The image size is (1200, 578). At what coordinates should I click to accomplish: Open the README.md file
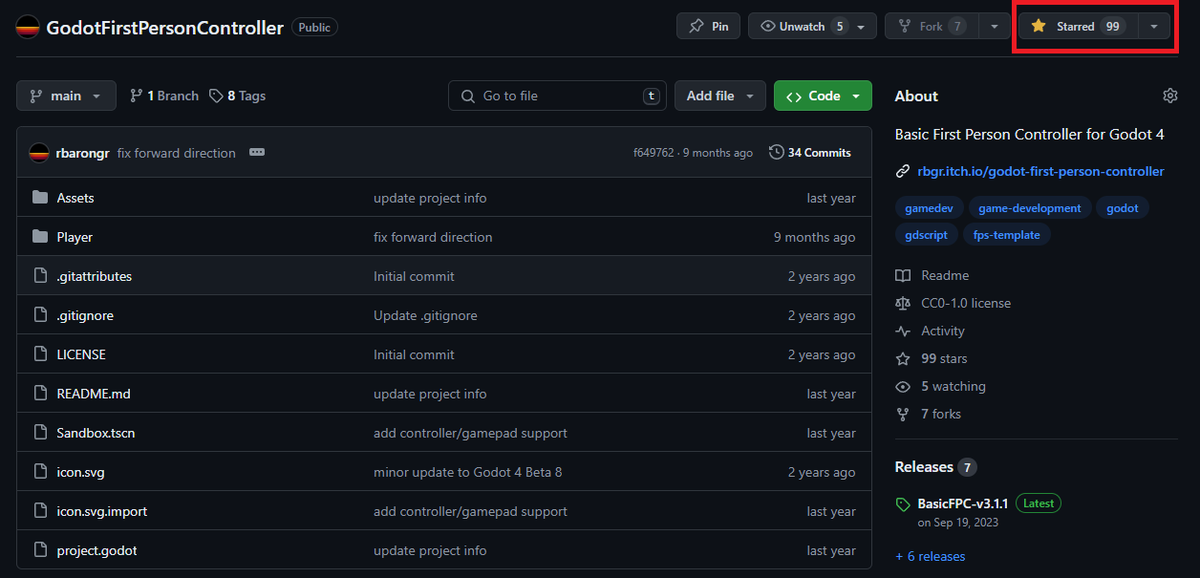94,394
